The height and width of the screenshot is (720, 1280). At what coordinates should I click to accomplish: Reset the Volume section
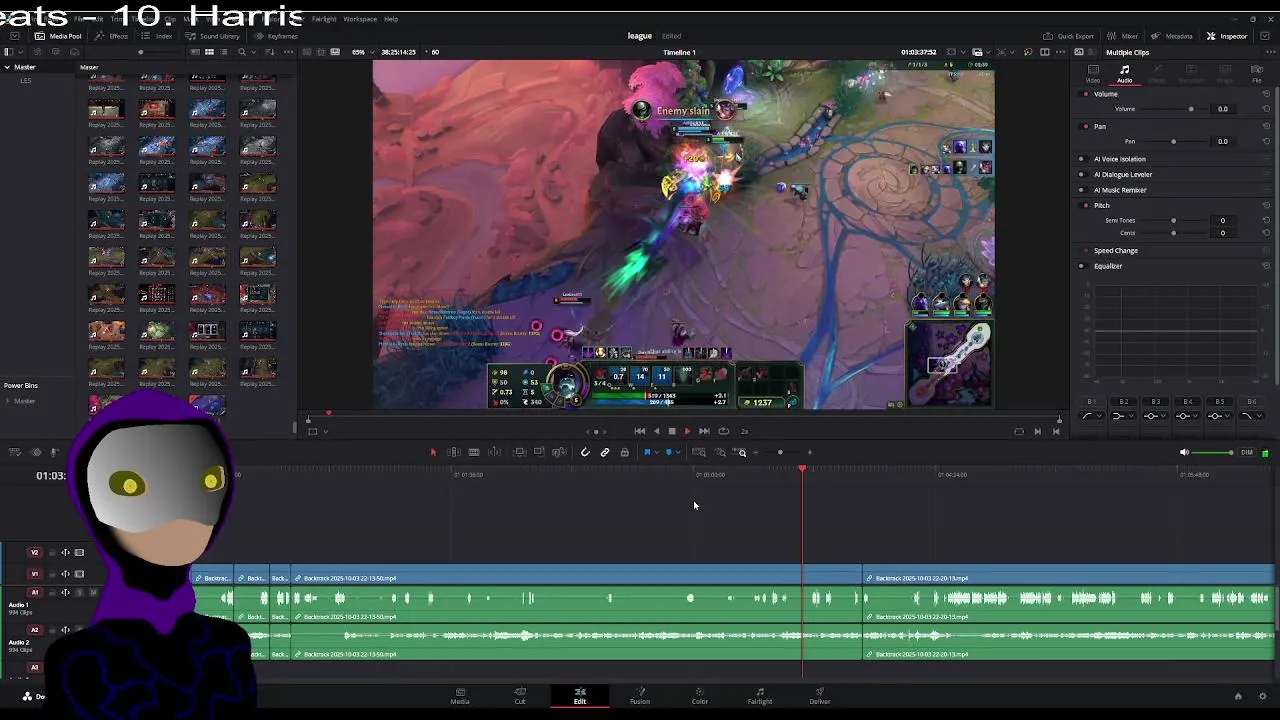1266,94
